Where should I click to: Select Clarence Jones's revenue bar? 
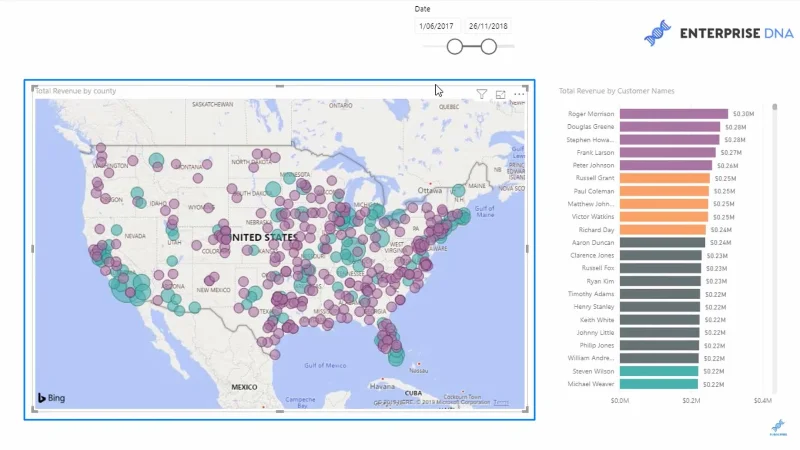click(661, 256)
